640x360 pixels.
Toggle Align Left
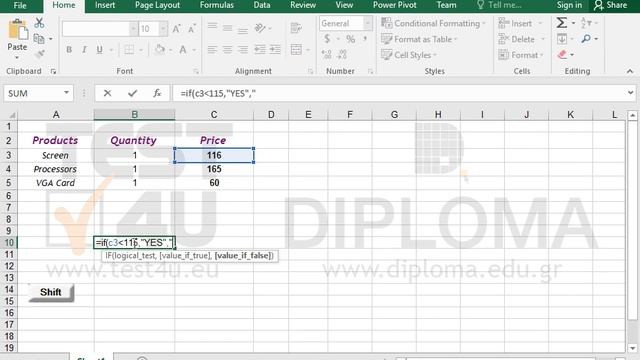point(212,50)
